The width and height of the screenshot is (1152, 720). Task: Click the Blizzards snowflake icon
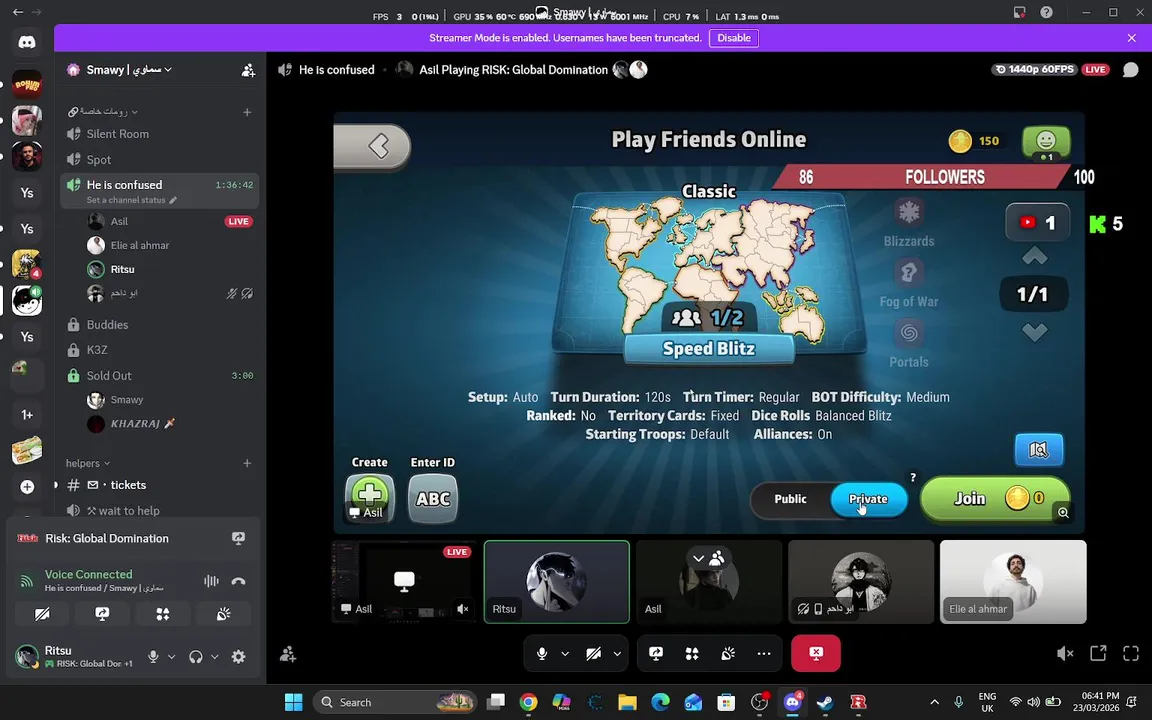(909, 212)
